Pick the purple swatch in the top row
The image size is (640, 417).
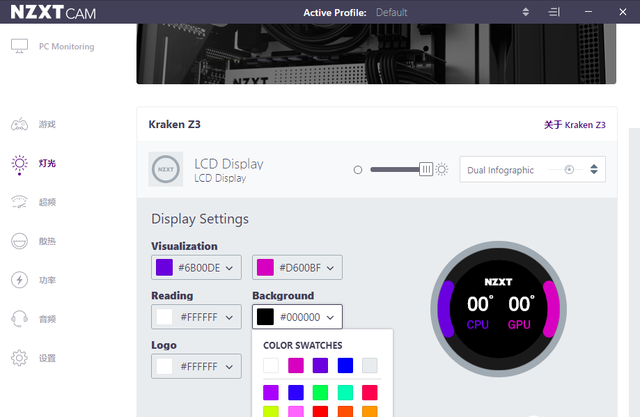click(x=320, y=365)
